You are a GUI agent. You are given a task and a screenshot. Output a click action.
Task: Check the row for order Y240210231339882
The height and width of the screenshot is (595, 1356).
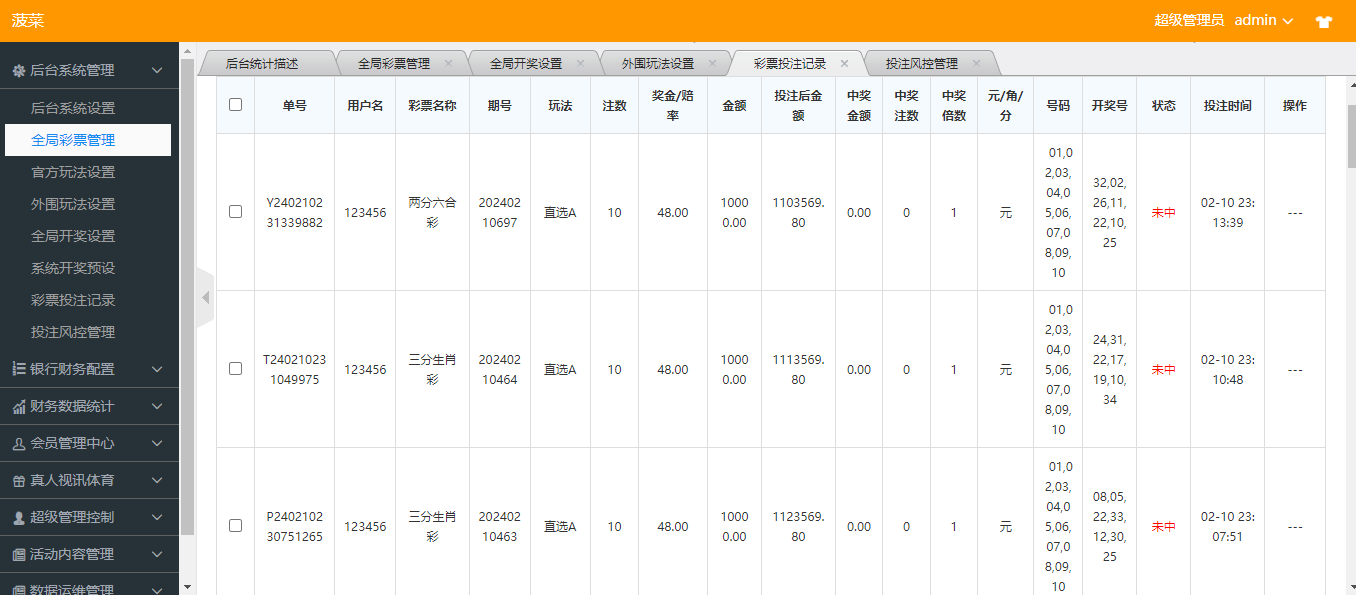235,212
